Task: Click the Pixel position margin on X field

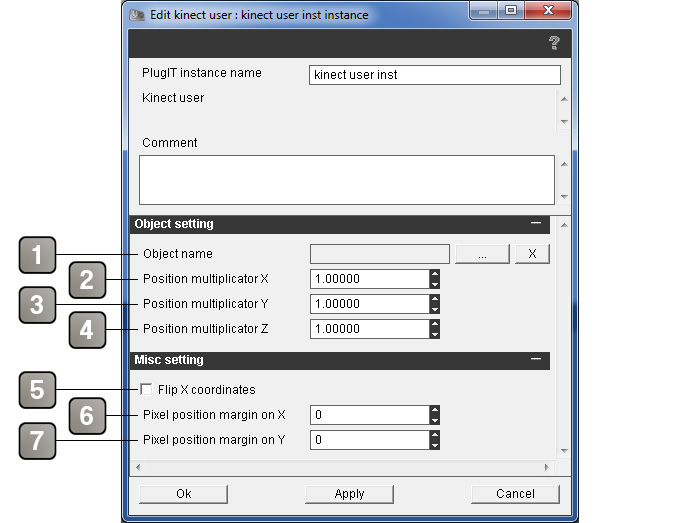Action: (x=370, y=415)
